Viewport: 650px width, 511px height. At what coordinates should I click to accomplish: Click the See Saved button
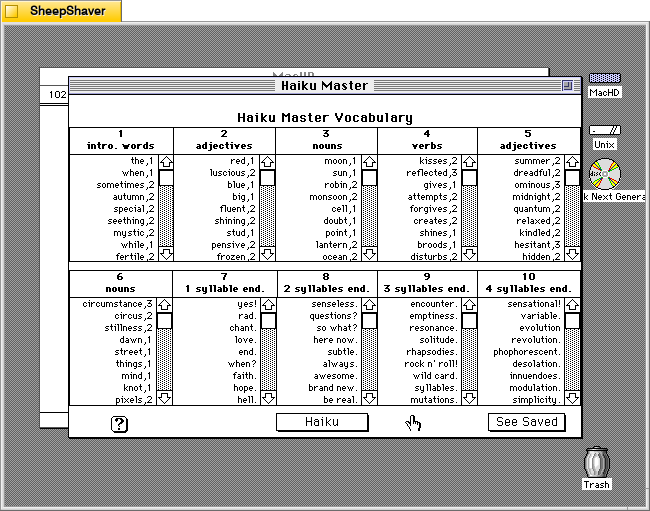526,422
